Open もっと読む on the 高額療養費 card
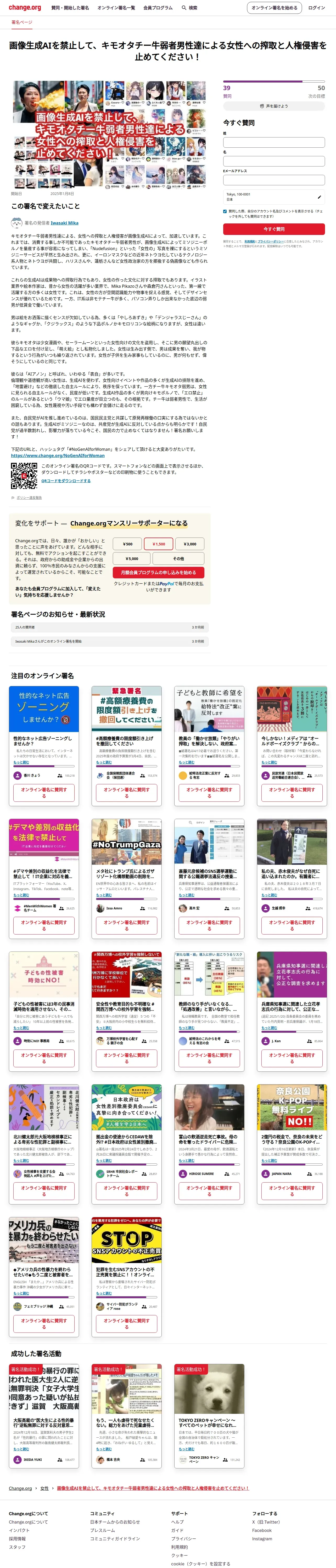The width and height of the screenshot is (336, 1568). coord(104,762)
